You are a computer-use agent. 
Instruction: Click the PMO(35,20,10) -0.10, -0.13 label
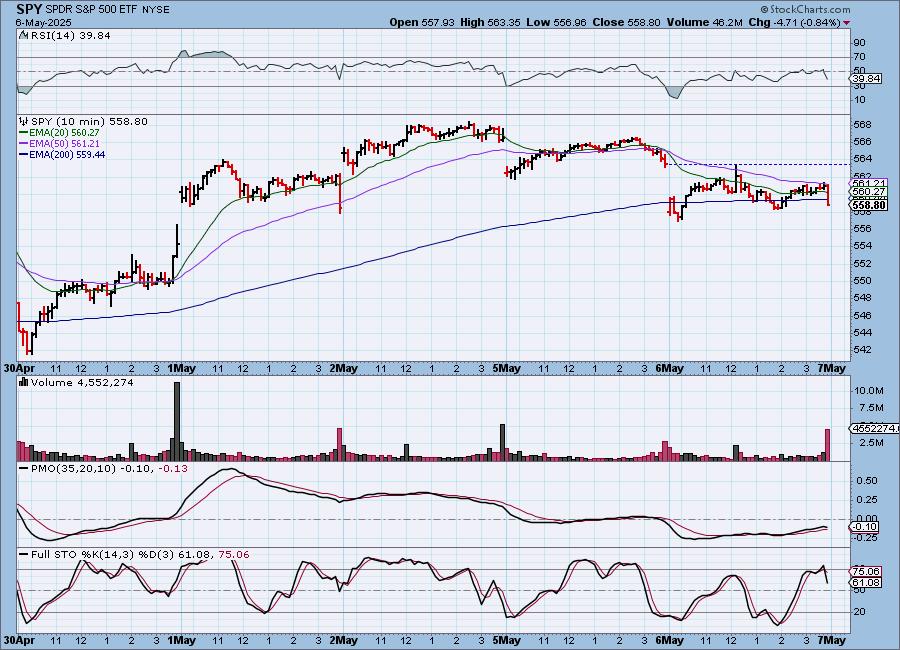[109, 469]
